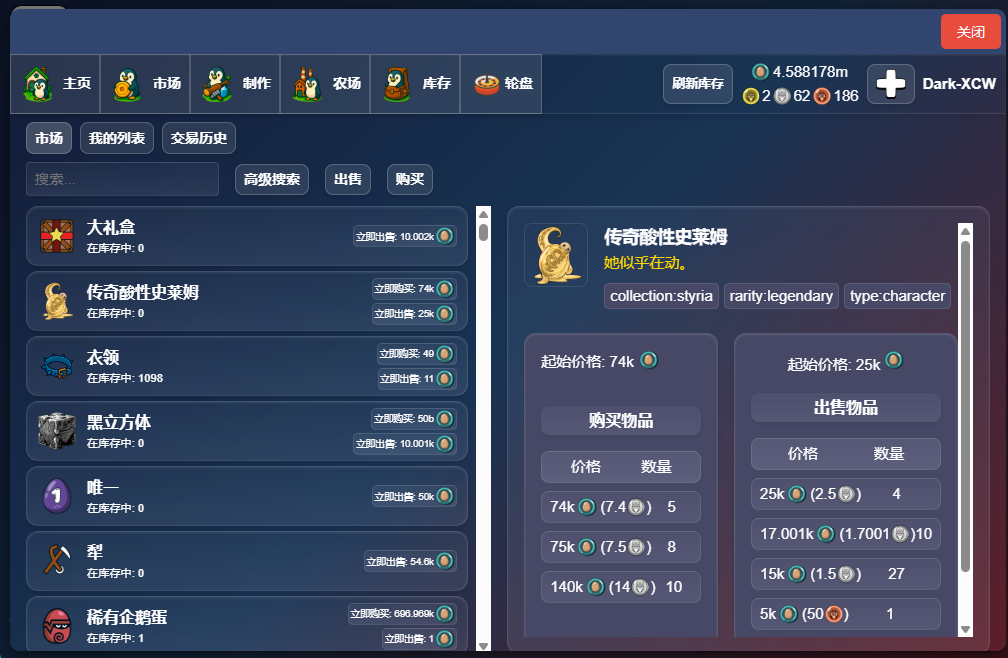1008x658 pixels.
Task: Switch to the 交易历史 tab
Action: [x=199, y=138]
